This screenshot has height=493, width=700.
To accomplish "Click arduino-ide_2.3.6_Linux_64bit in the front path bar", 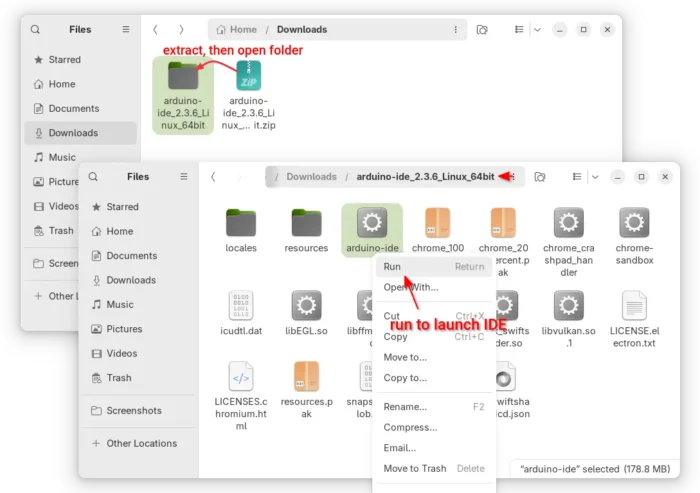I will coord(425,177).
